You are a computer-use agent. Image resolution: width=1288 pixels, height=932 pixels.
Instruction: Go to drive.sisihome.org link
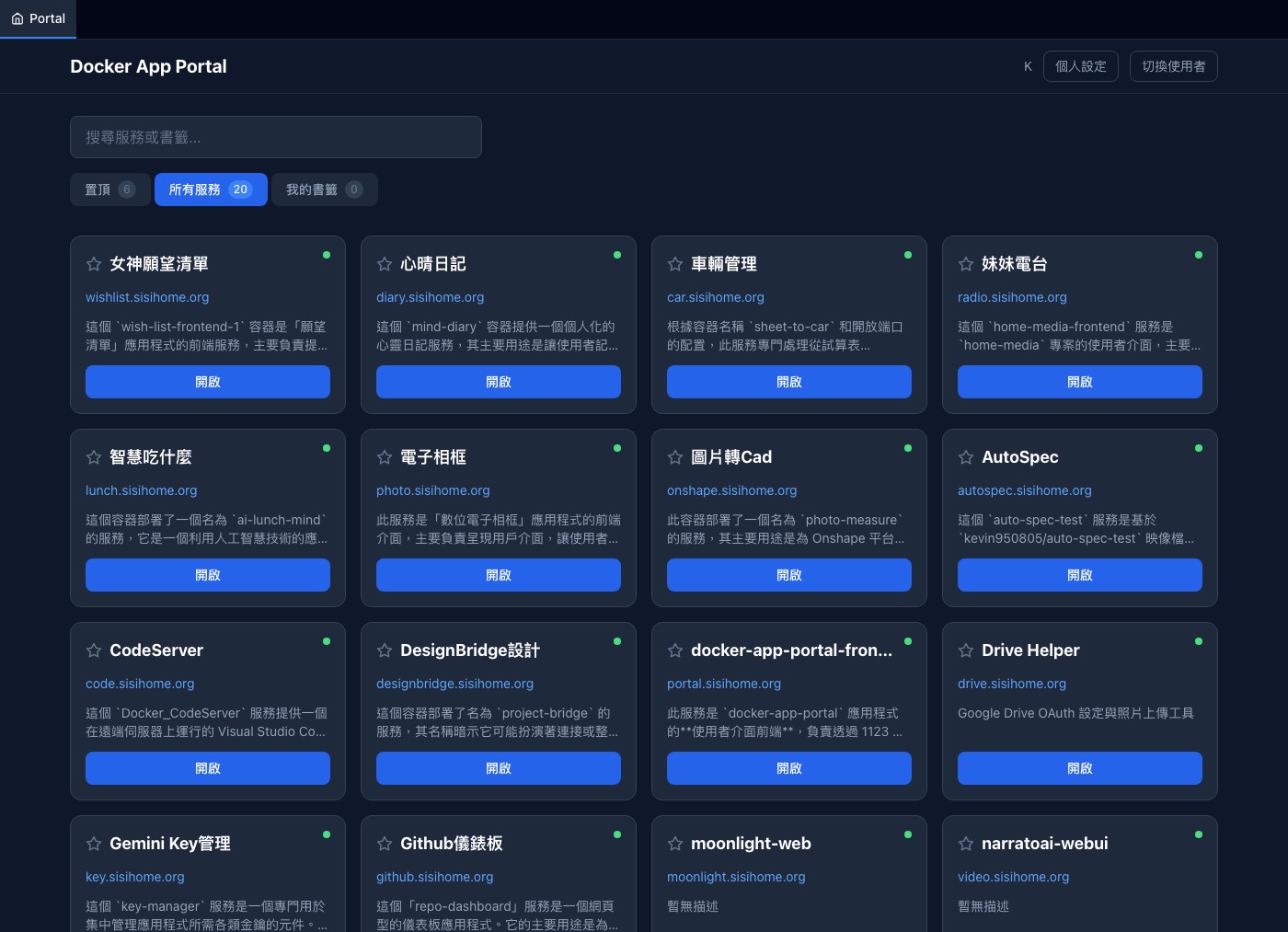tap(1012, 684)
